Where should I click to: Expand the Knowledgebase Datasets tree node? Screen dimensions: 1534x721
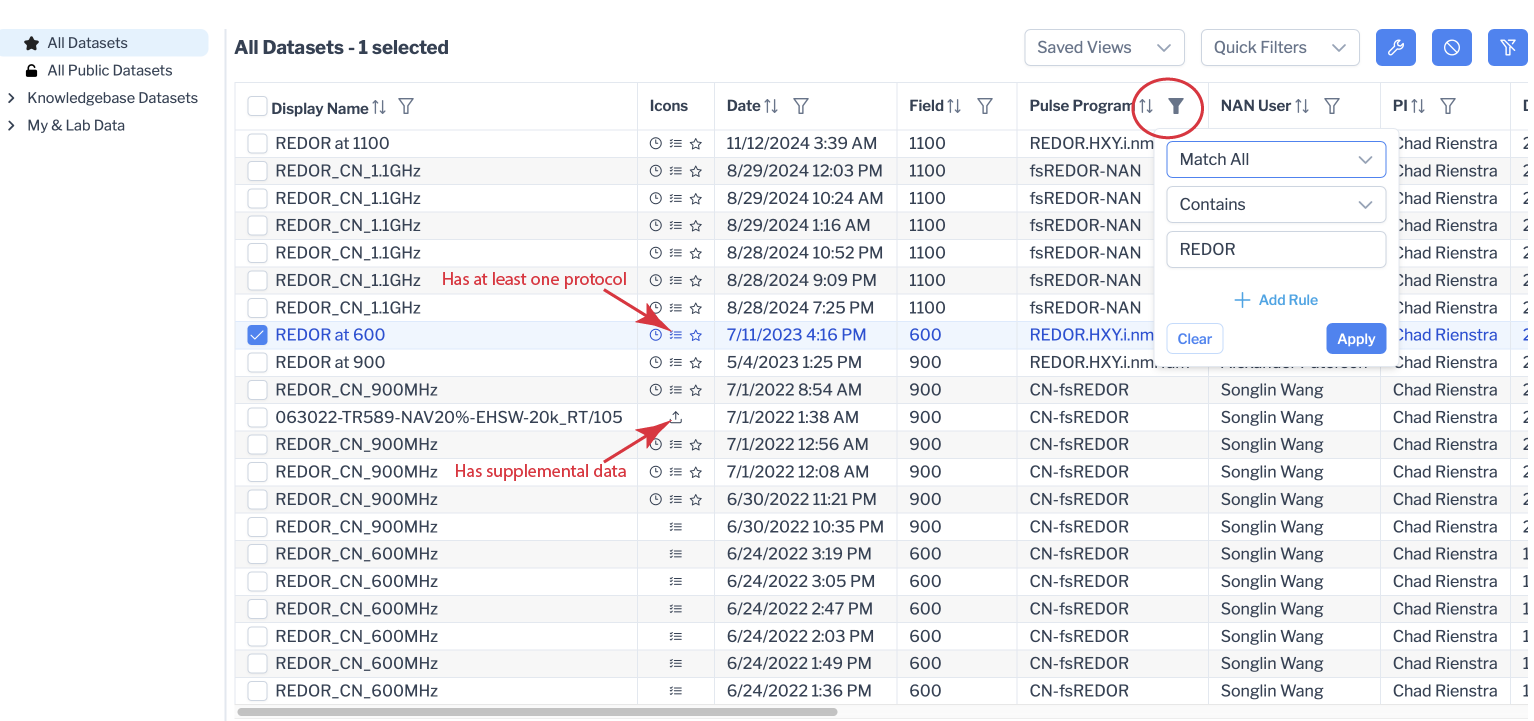click(11, 98)
